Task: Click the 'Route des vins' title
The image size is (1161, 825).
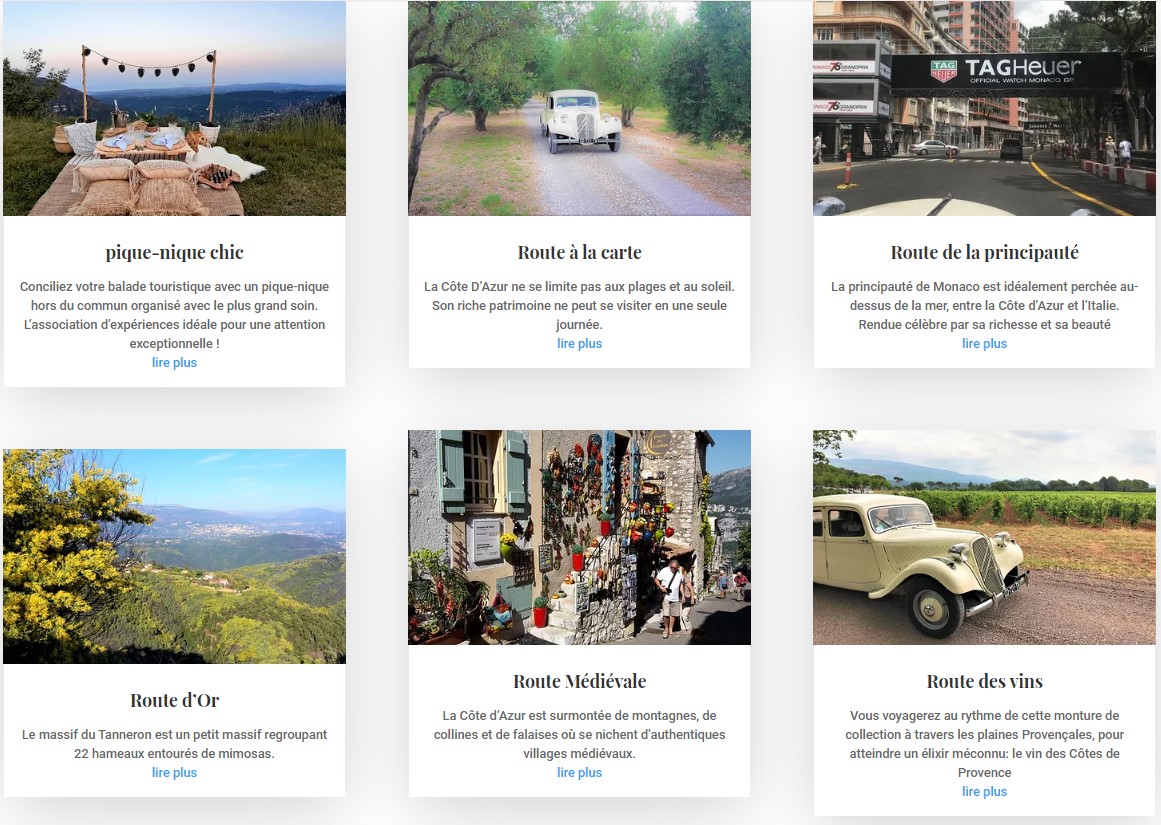Action: [985, 681]
